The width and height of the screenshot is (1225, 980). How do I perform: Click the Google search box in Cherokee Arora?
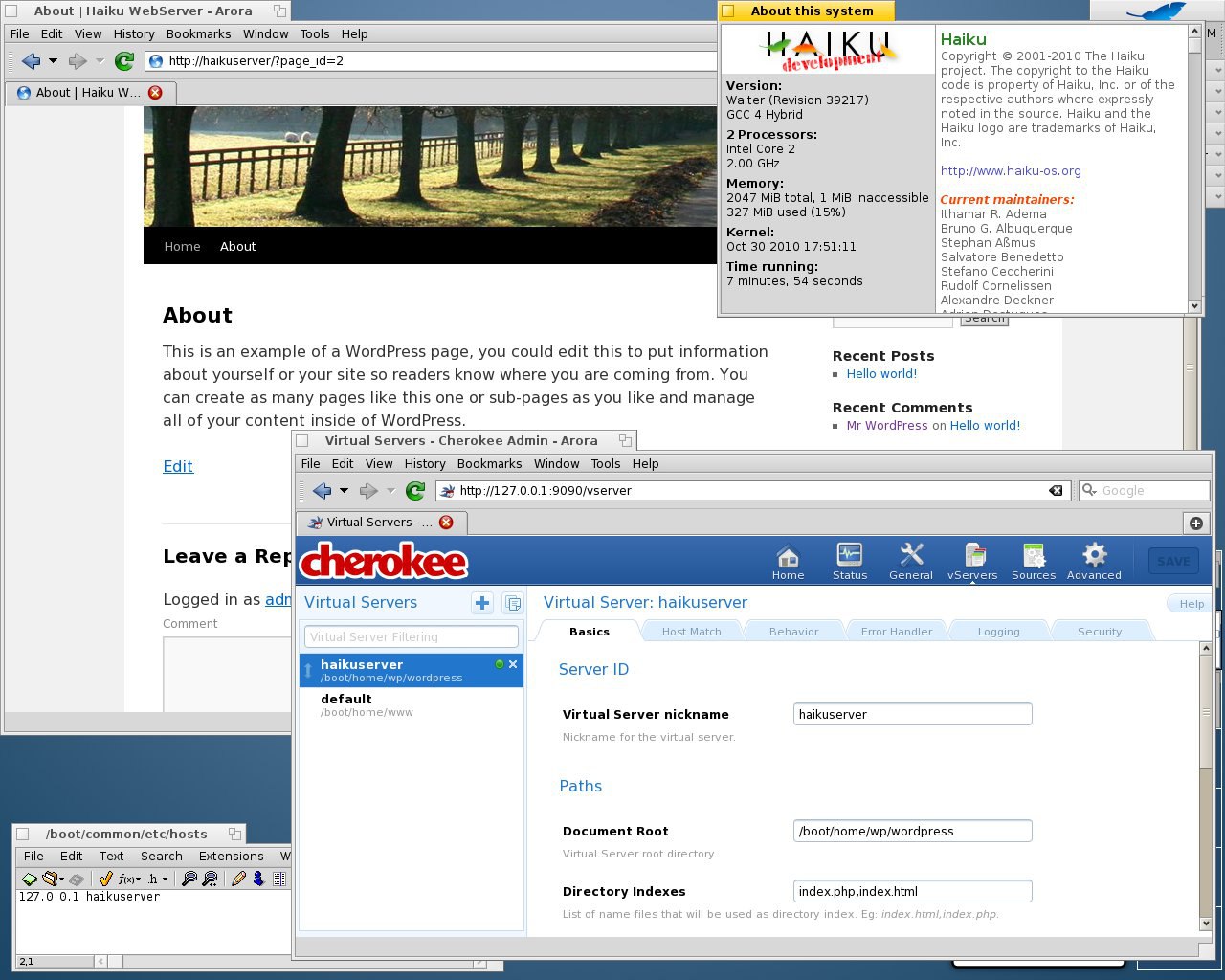pos(1145,491)
